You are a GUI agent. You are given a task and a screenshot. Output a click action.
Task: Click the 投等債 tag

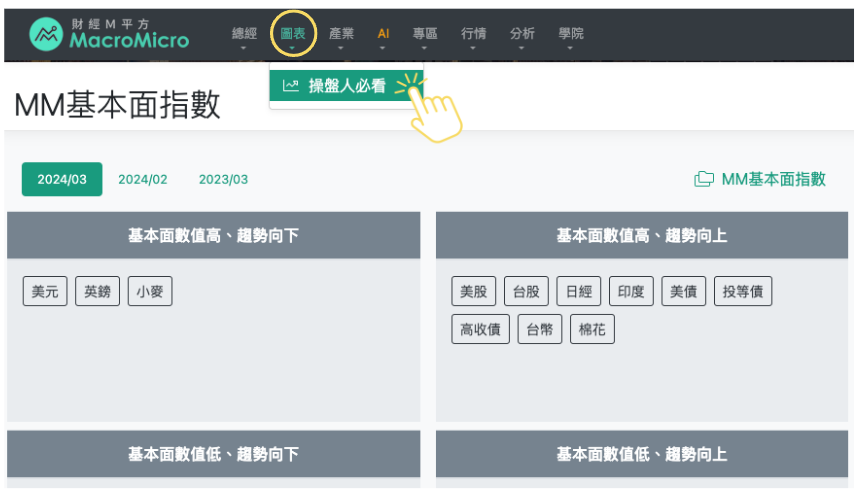(743, 291)
